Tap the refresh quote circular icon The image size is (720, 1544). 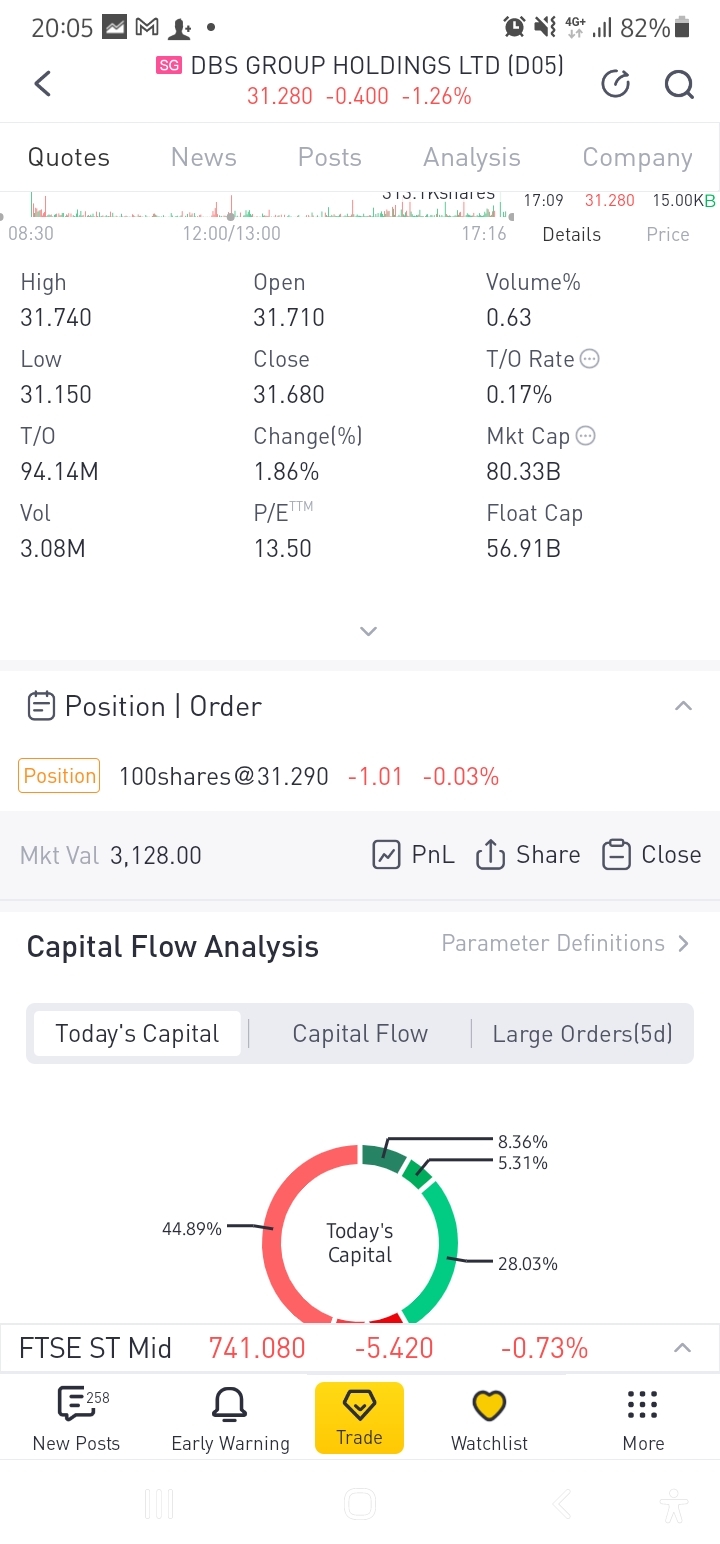click(615, 84)
